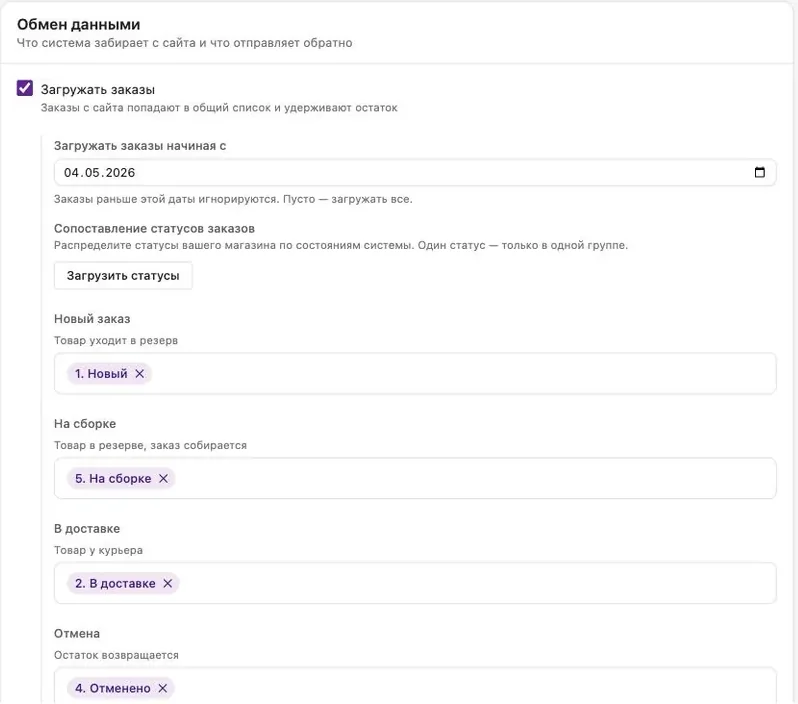Remove the 5. На сборке tag
The width and height of the screenshot is (798, 704).
(x=163, y=478)
